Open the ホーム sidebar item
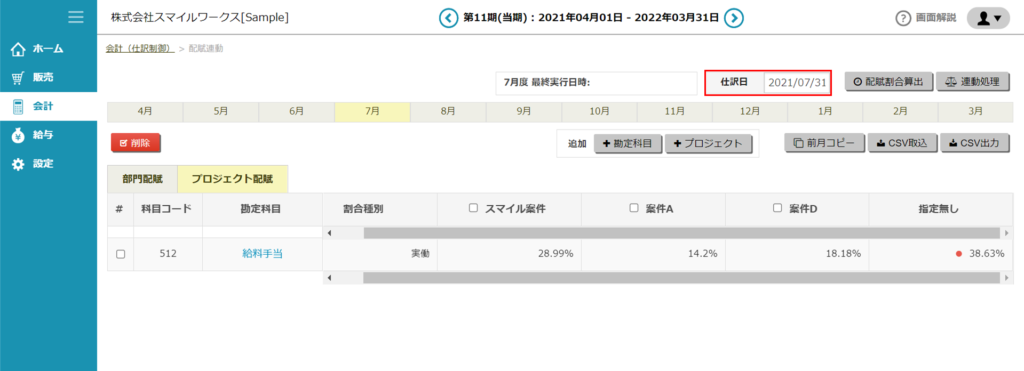The height and width of the screenshot is (371, 1024). (x=48, y=49)
